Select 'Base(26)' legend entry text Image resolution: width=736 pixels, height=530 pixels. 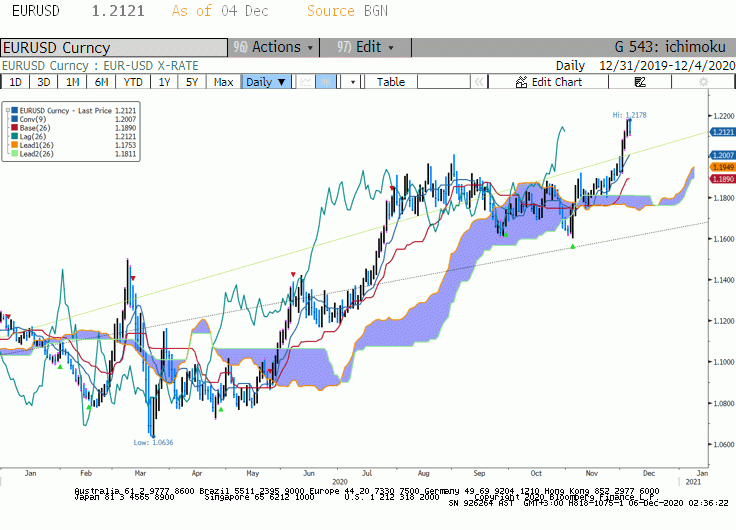pos(35,128)
